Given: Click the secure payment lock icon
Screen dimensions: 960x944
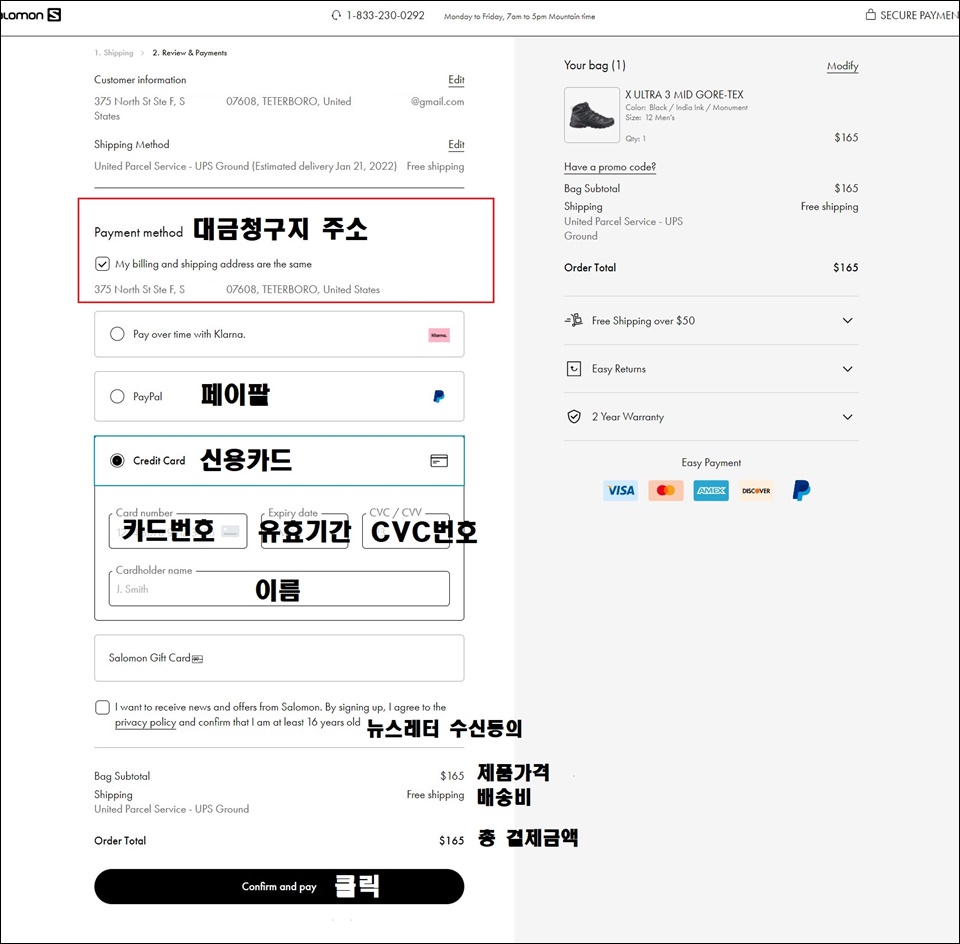Looking at the screenshot, I should (870, 15).
